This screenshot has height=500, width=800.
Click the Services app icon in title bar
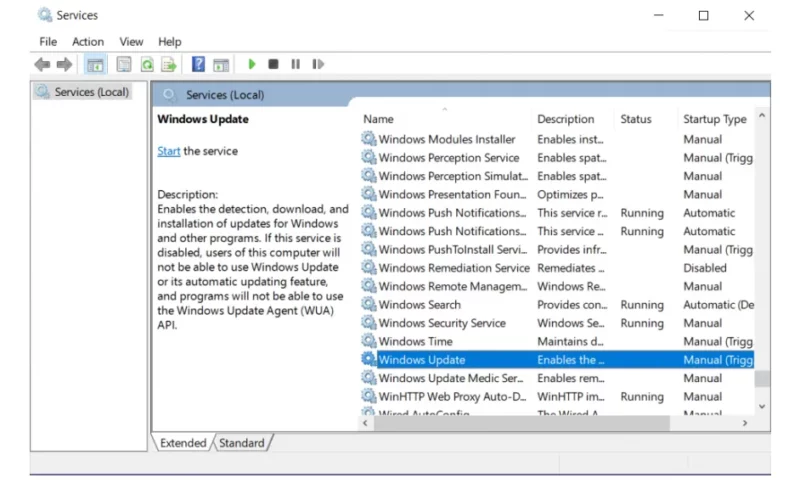point(45,15)
